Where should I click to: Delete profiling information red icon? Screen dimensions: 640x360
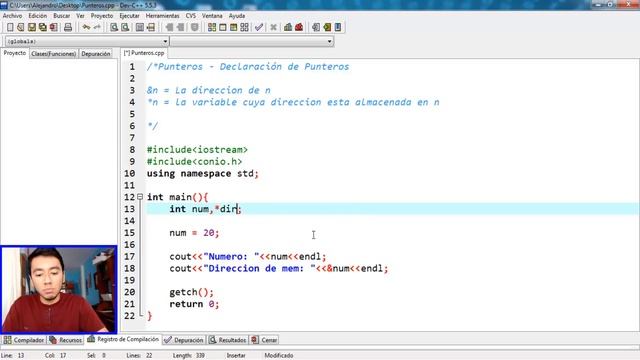(299, 27)
